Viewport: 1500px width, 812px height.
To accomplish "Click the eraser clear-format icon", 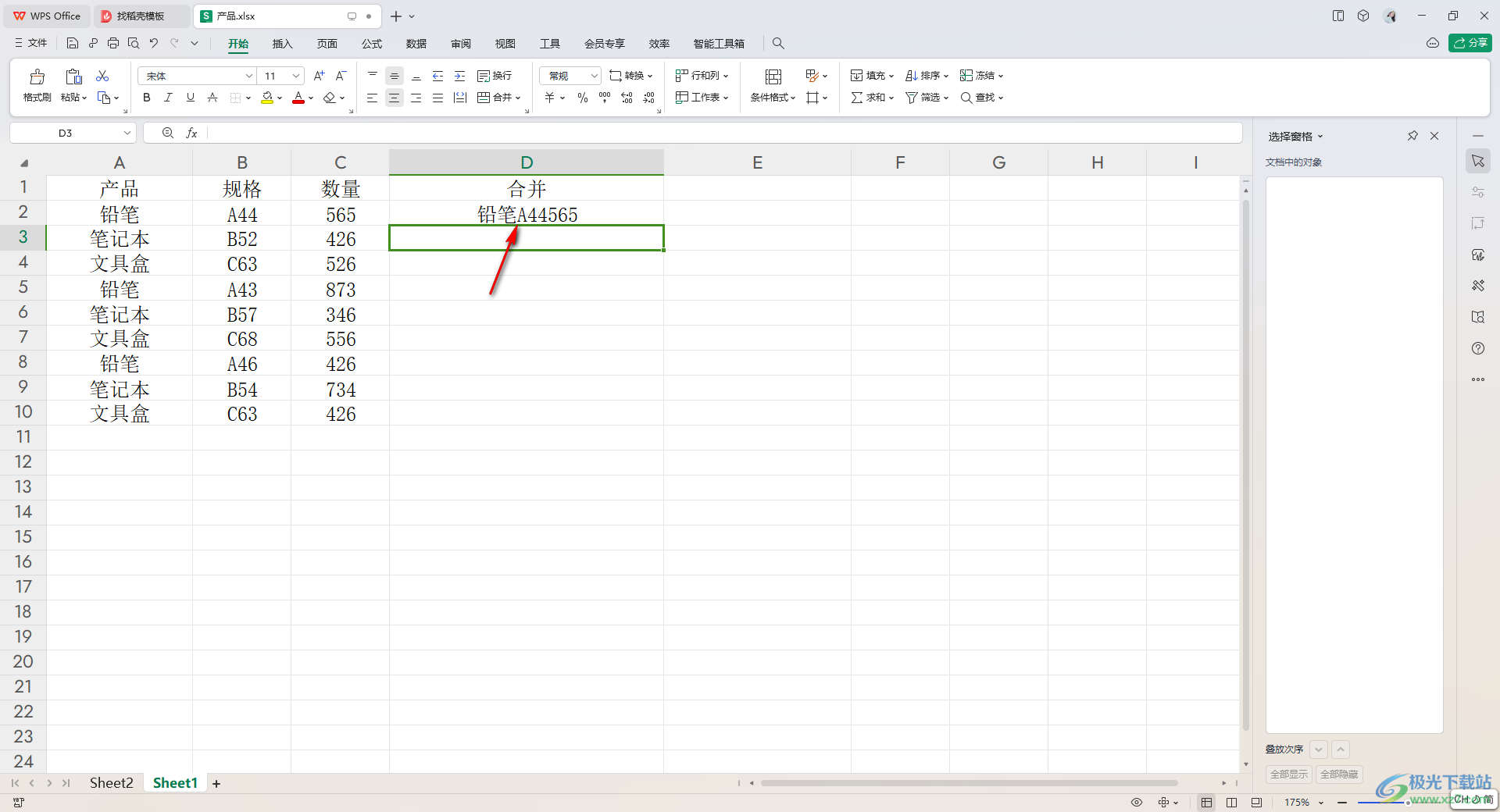I will [x=330, y=98].
